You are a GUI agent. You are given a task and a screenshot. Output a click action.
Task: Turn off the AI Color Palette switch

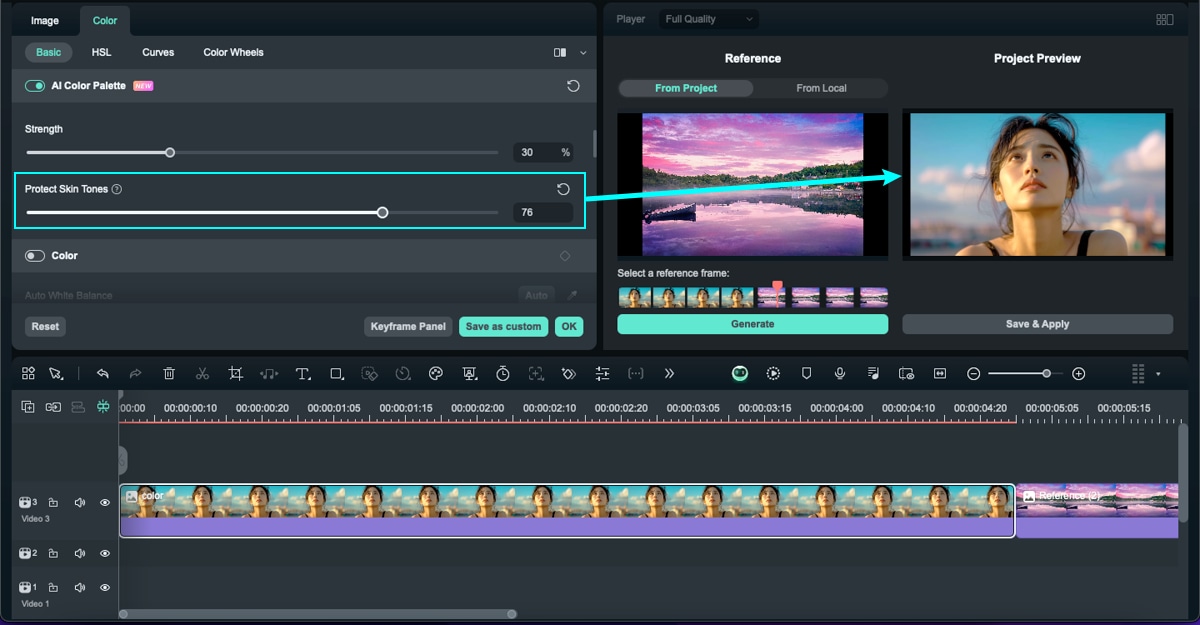(35, 86)
